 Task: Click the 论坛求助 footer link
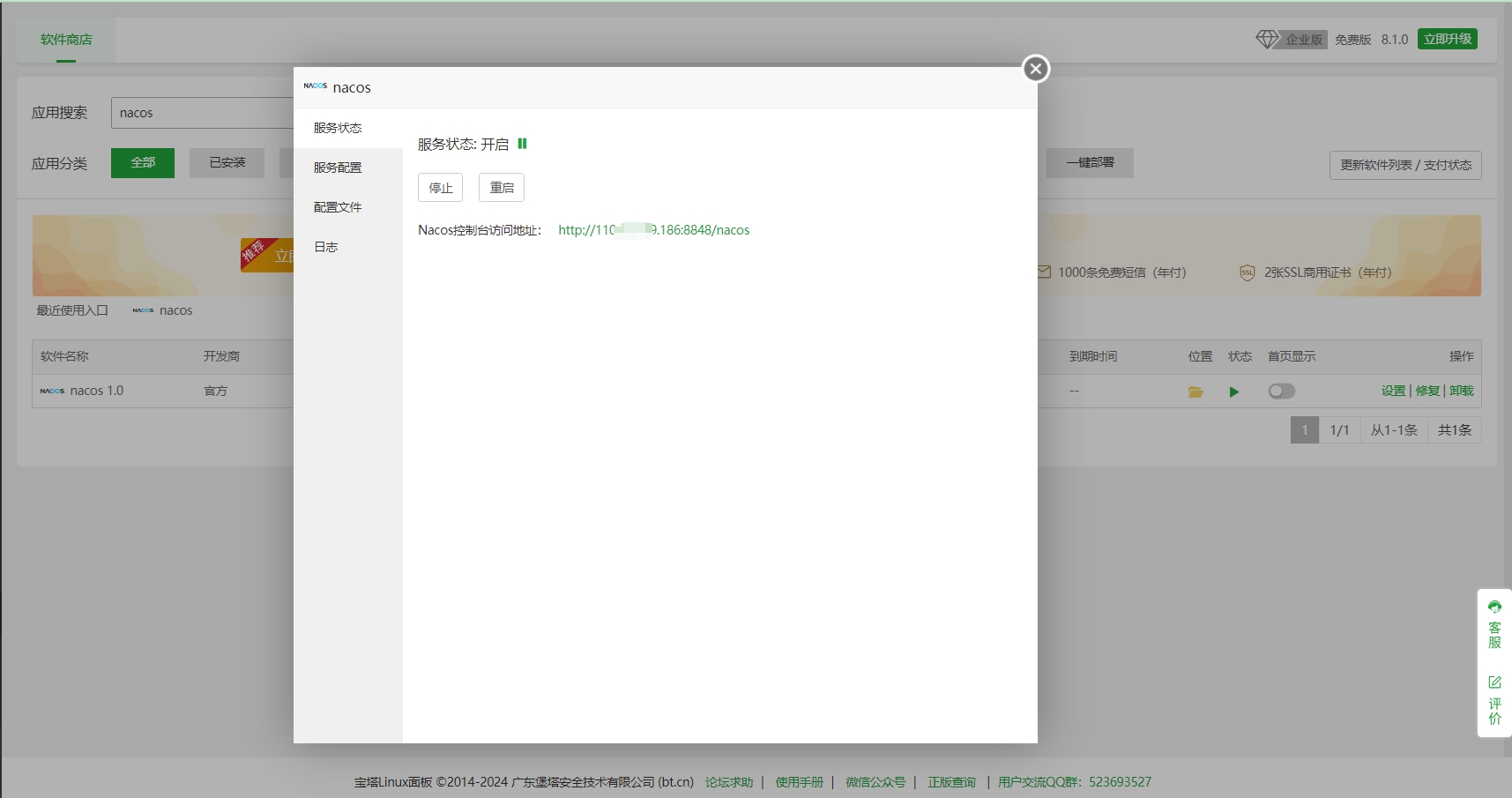point(729,782)
